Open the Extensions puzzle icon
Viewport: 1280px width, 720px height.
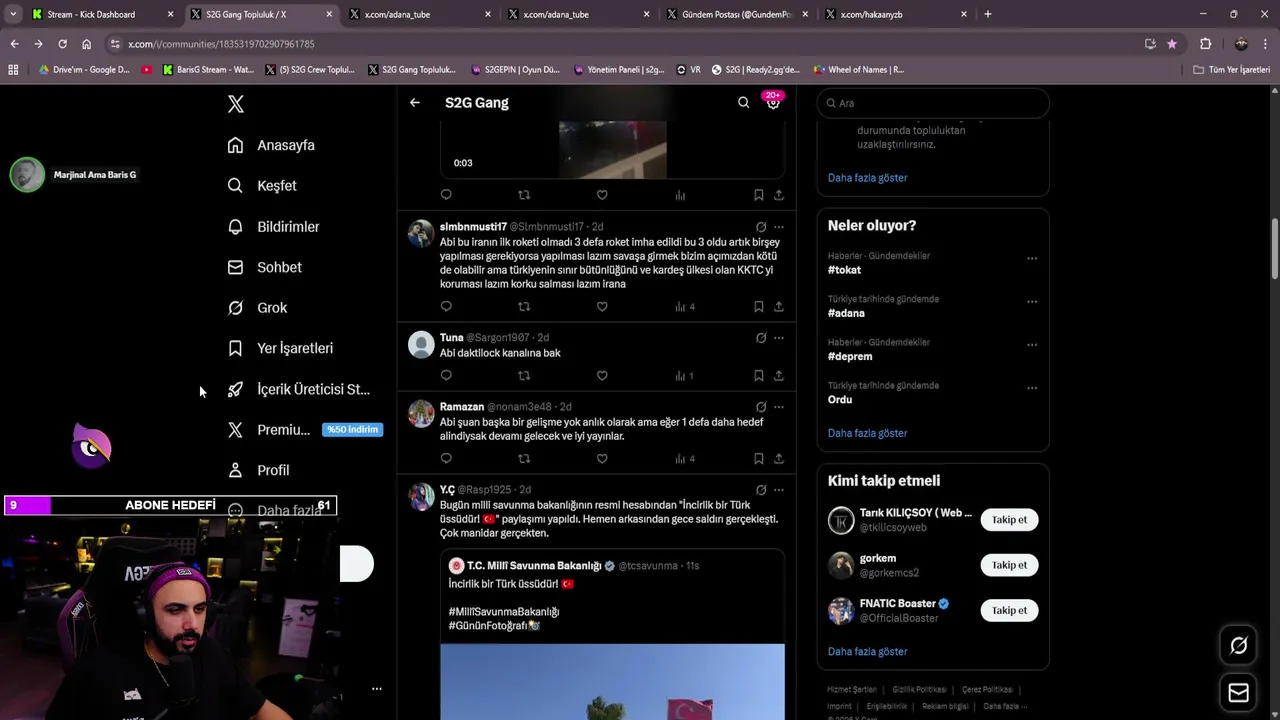[1205, 44]
